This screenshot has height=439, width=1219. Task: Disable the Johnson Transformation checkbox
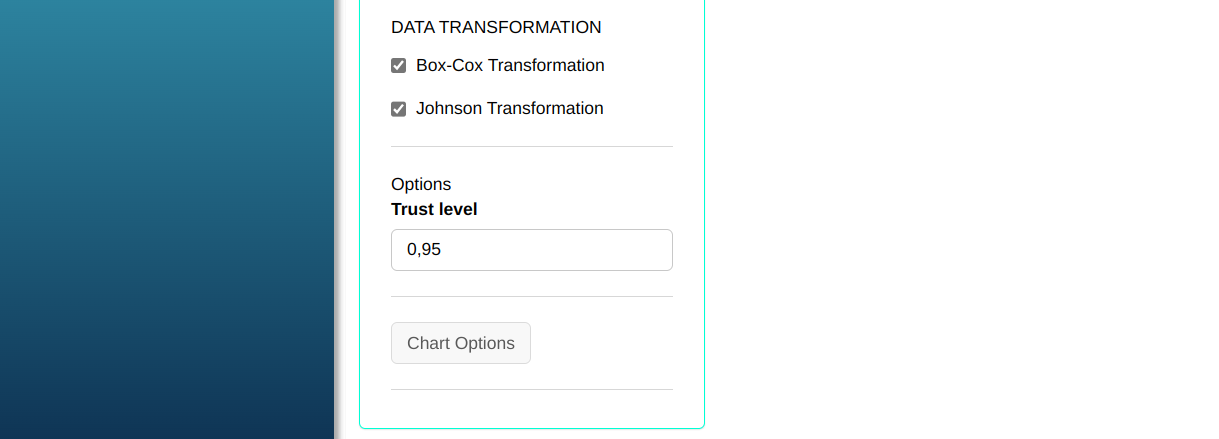pyautogui.click(x=398, y=109)
